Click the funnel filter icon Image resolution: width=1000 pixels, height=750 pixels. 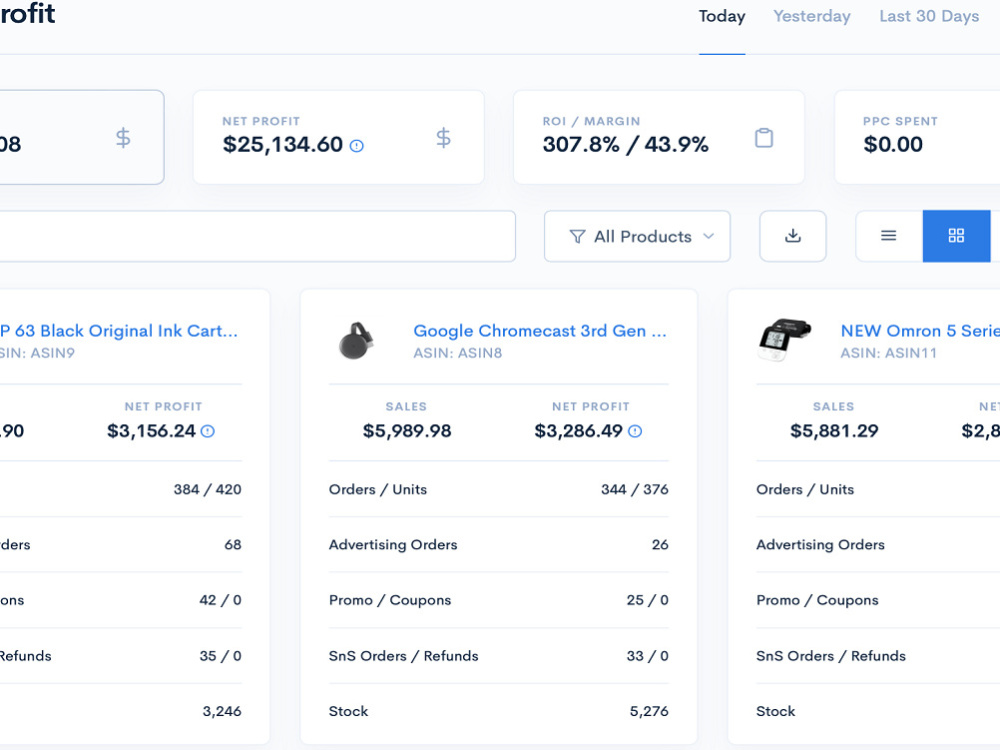(577, 237)
